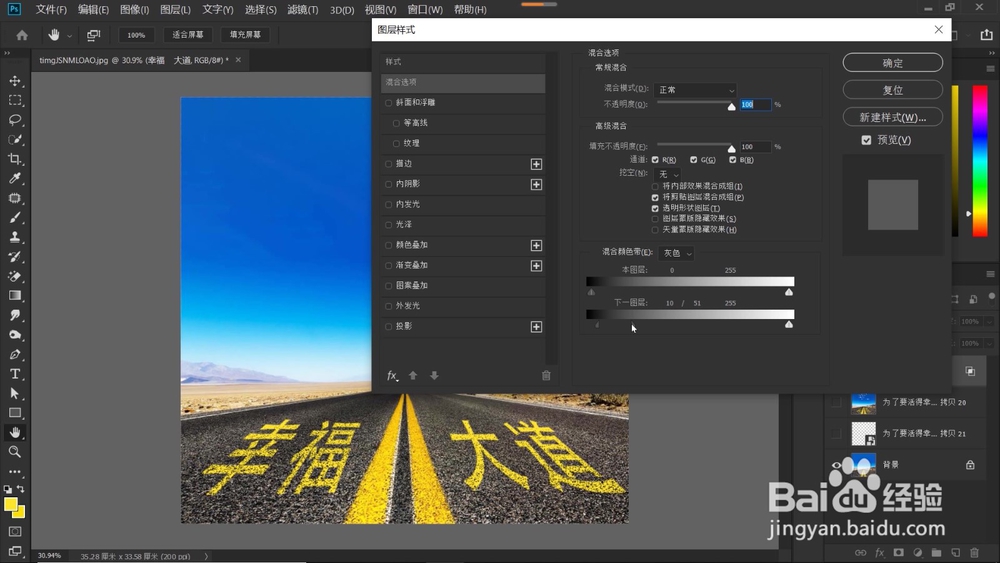Add another Stroke effect with plus icon
The width and height of the screenshot is (1000, 563).
(536, 165)
